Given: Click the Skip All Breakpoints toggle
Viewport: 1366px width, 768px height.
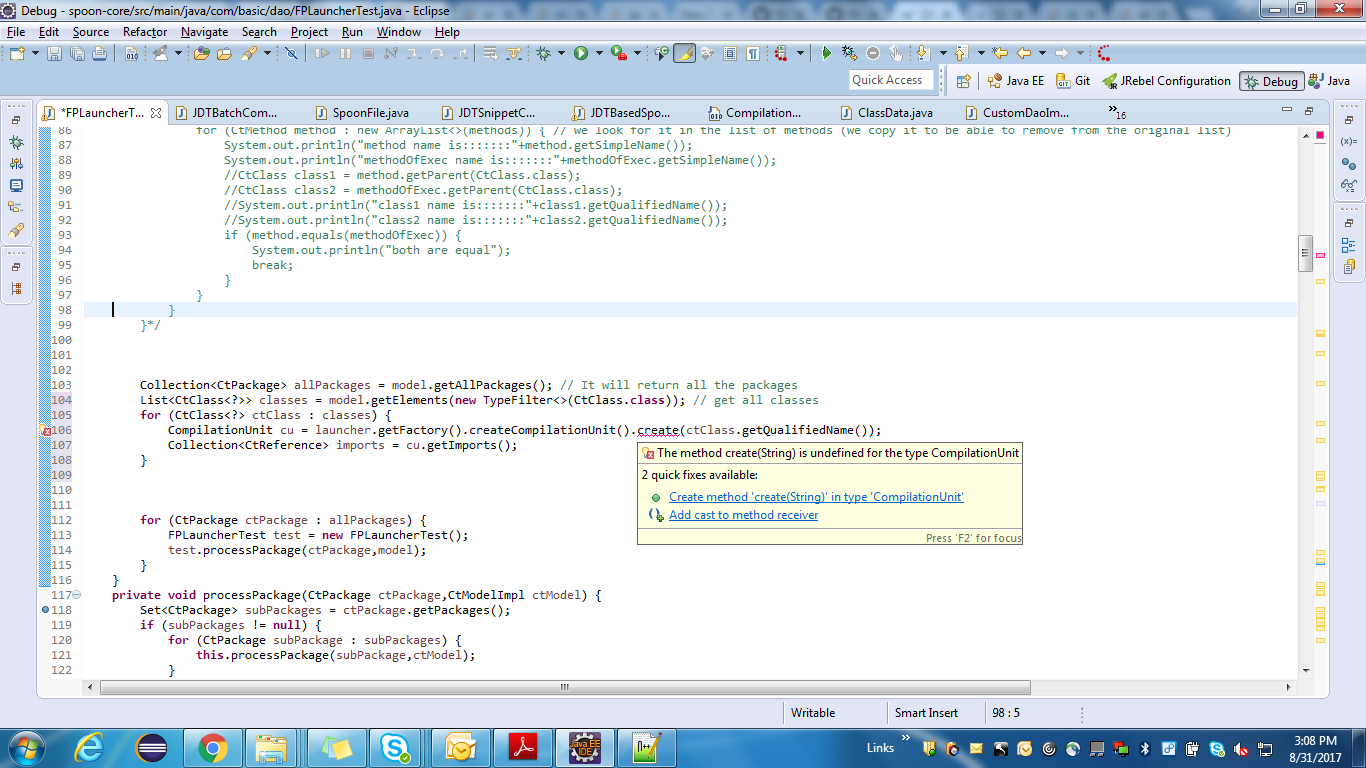Looking at the screenshot, I should click(x=291, y=53).
